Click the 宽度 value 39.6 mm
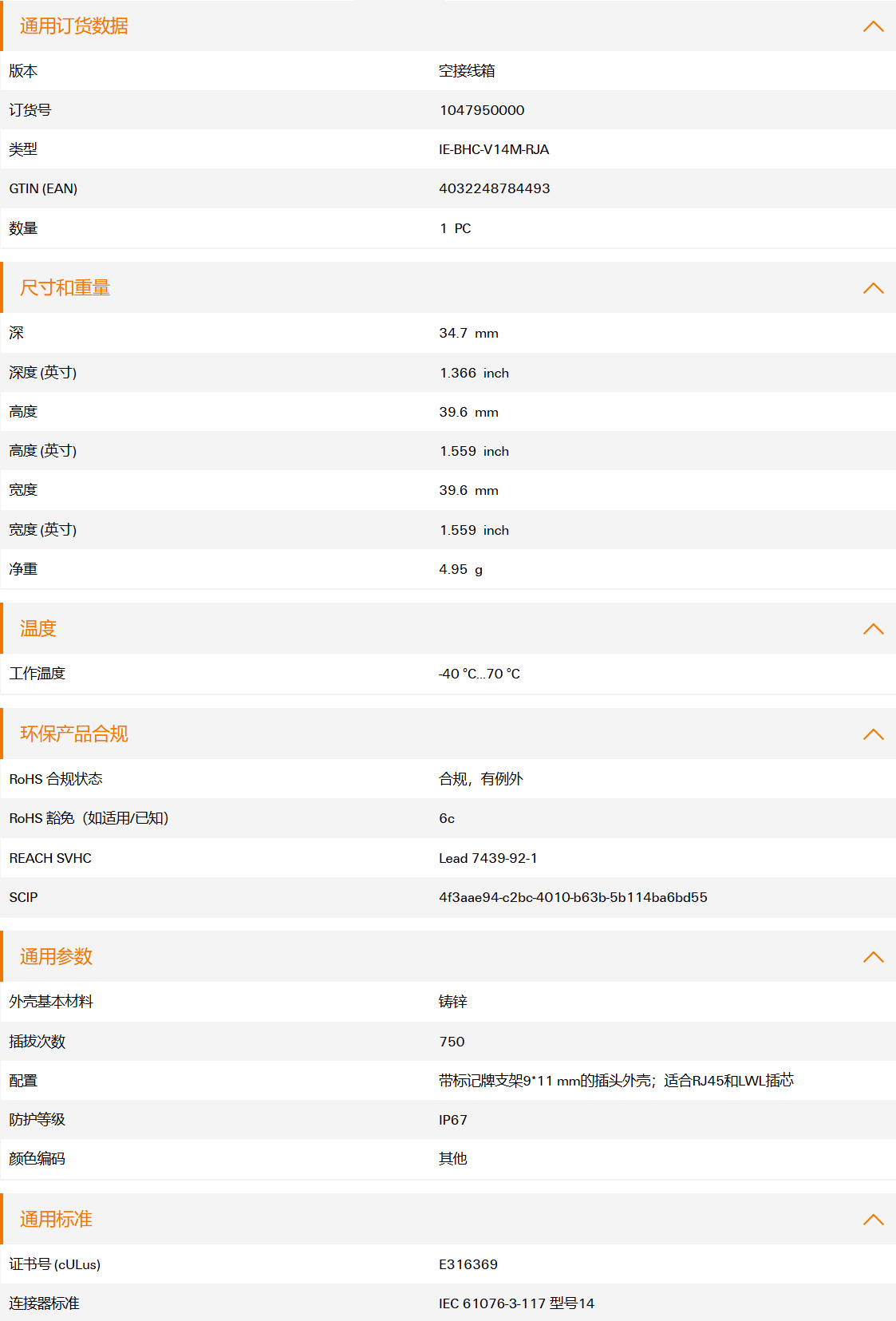 [469, 490]
